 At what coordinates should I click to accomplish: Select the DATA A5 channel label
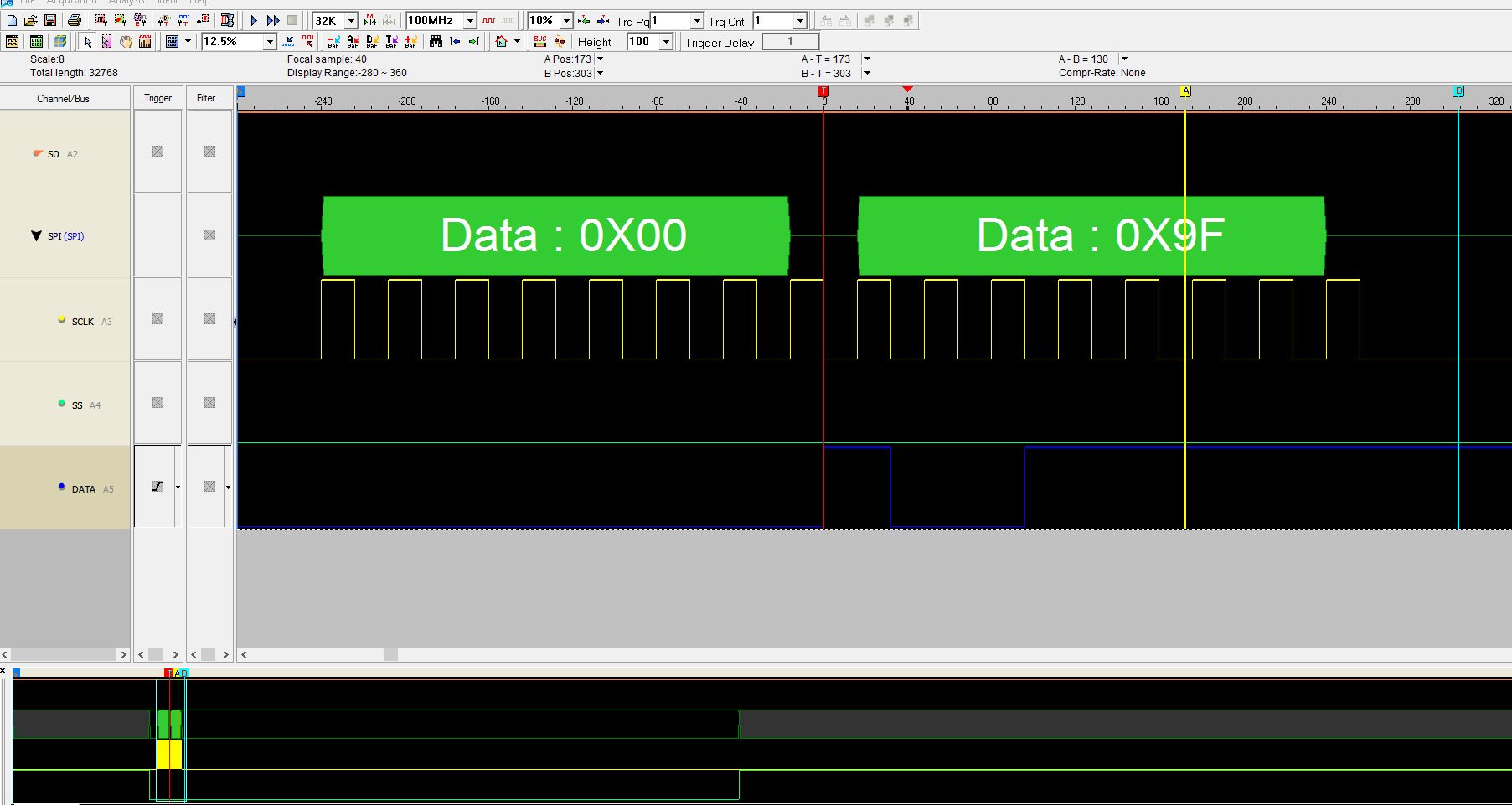(x=92, y=489)
